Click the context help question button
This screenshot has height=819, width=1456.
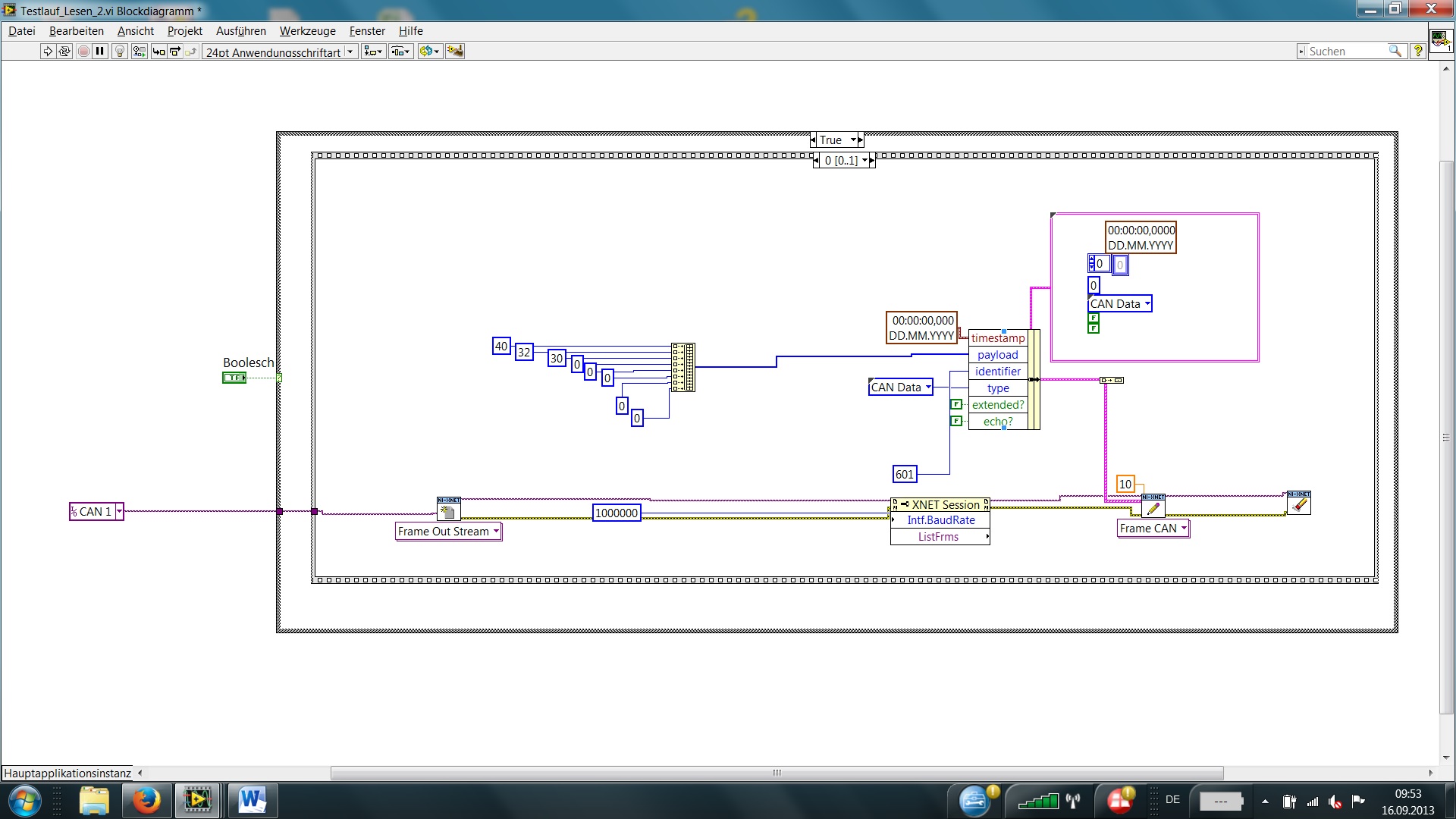[1417, 52]
